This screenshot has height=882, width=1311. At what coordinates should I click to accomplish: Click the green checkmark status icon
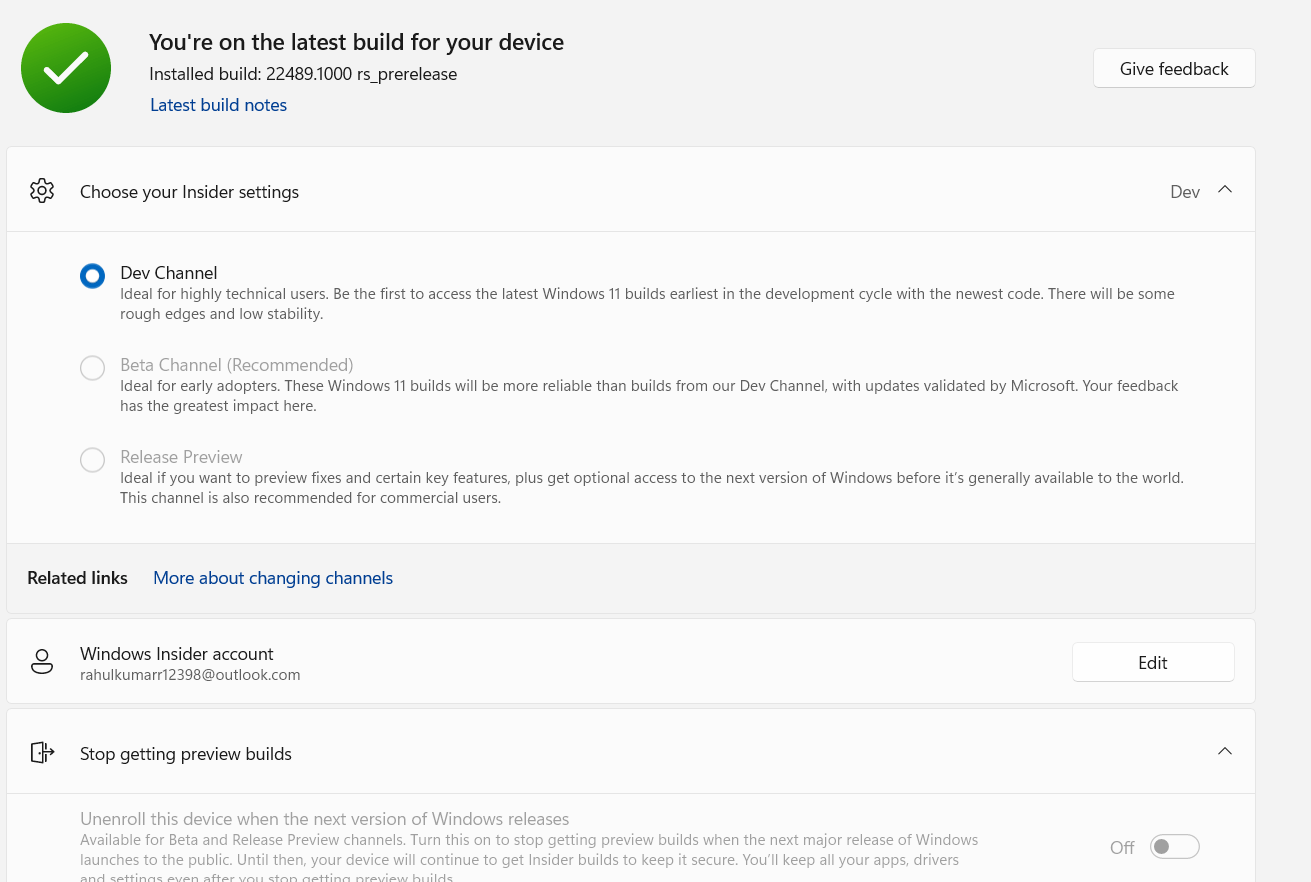66,68
